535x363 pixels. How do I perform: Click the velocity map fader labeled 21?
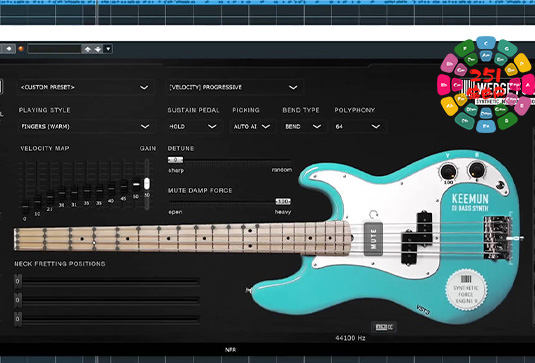point(50,198)
